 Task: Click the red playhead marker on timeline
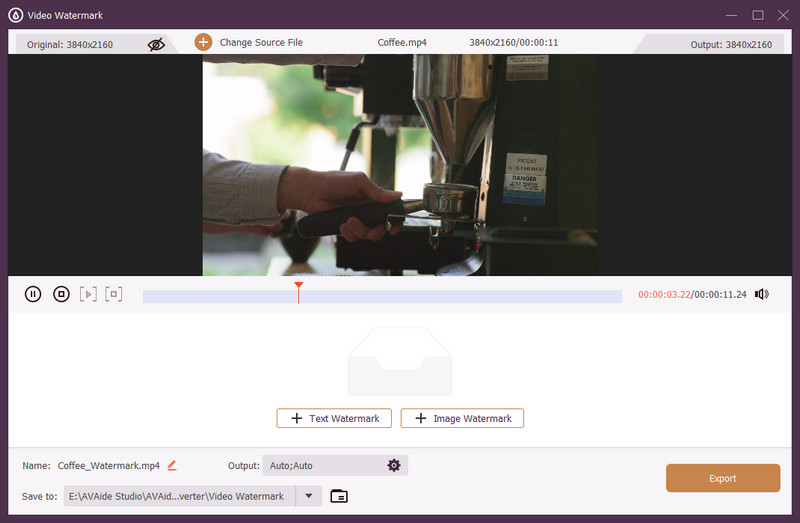(x=298, y=288)
